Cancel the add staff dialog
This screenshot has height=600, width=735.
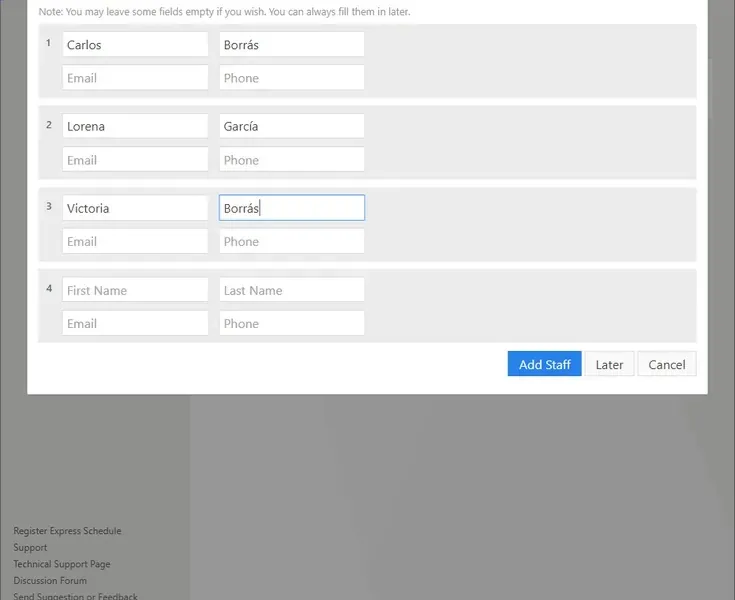click(x=666, y=364)
